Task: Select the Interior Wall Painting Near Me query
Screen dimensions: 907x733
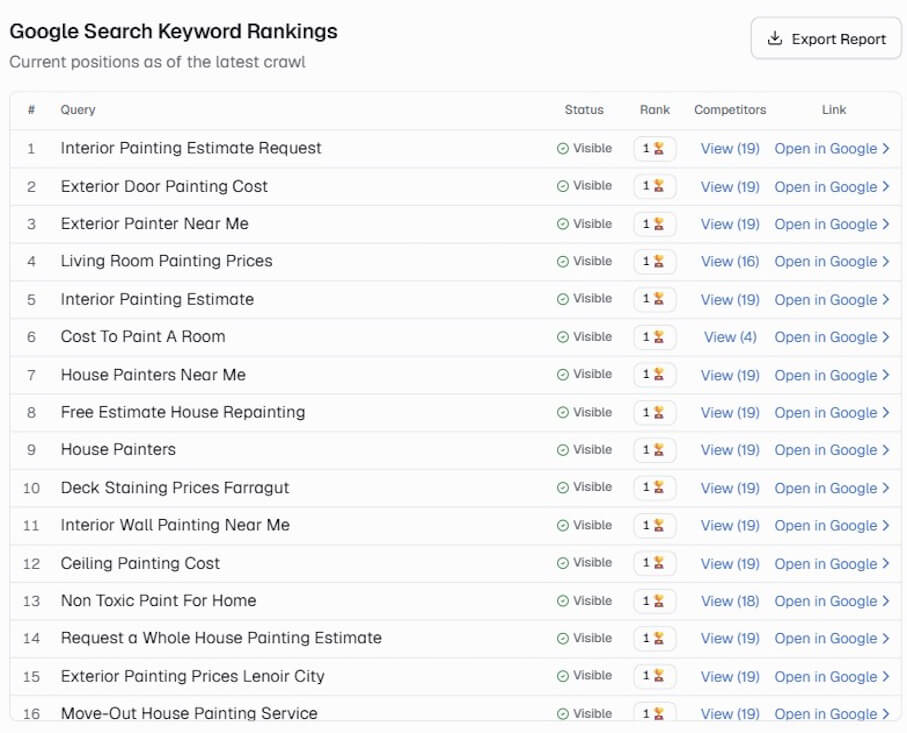Action: tap(175, 525)
